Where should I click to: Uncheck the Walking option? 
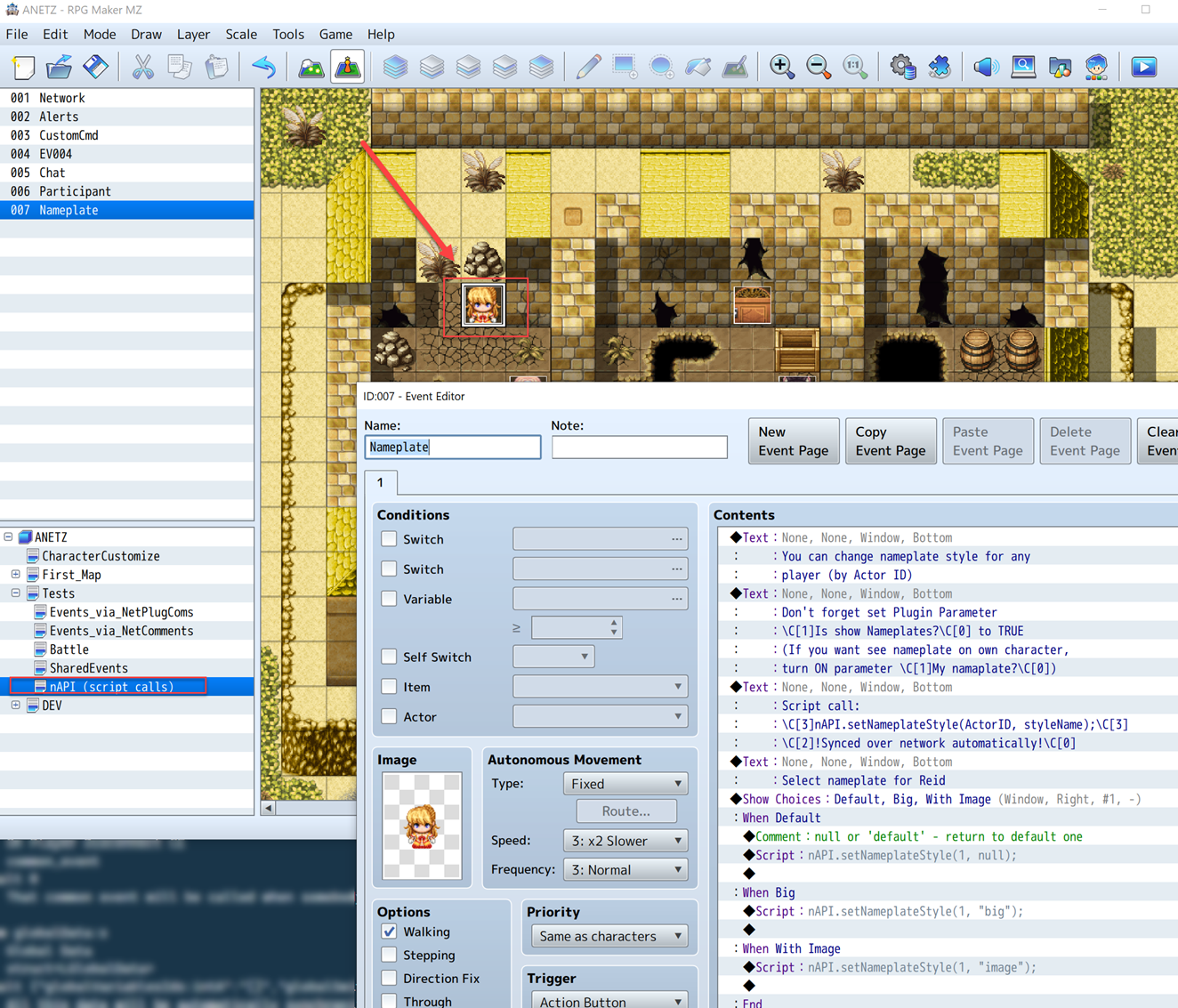389,931
